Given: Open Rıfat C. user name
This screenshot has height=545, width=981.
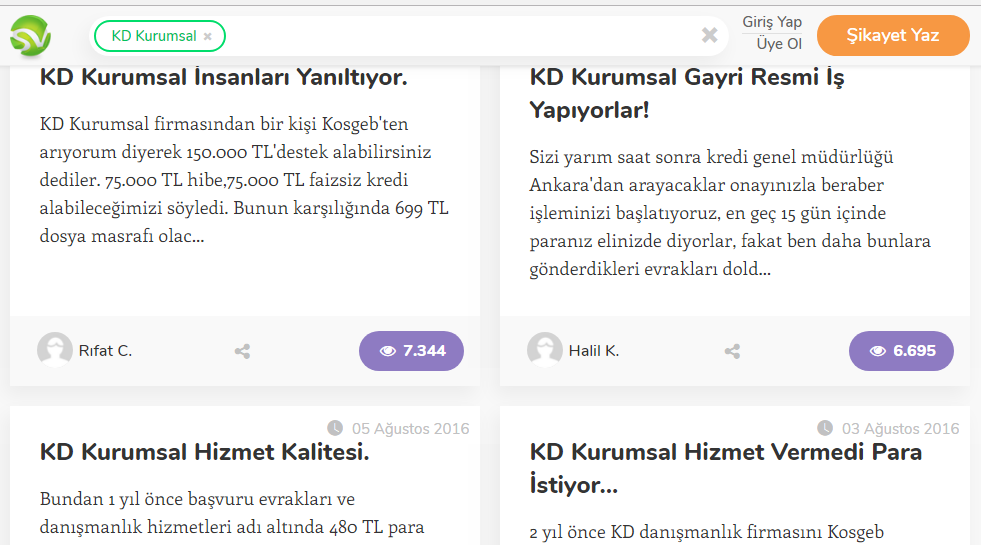Looking at the screenshot, I should (x=105, y=350).
